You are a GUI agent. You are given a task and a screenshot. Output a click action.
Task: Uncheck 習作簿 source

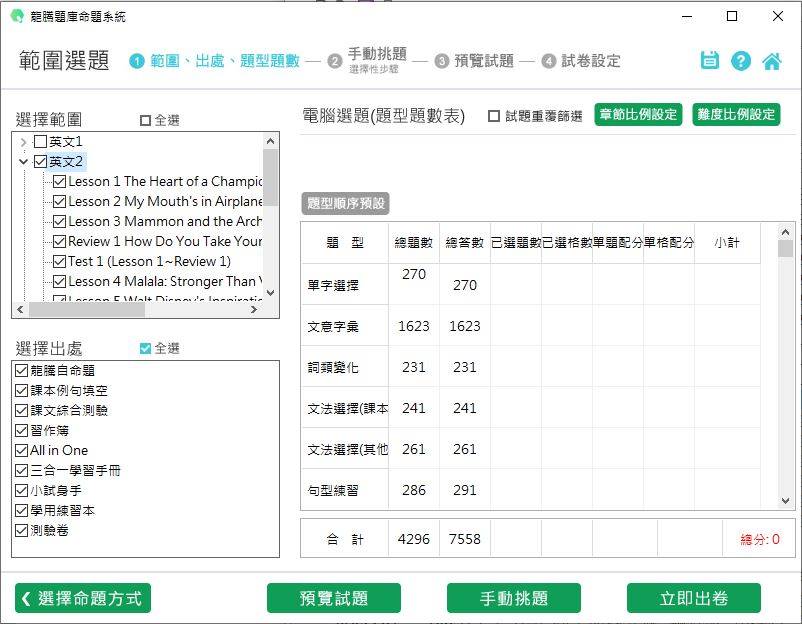click(21, 431)
